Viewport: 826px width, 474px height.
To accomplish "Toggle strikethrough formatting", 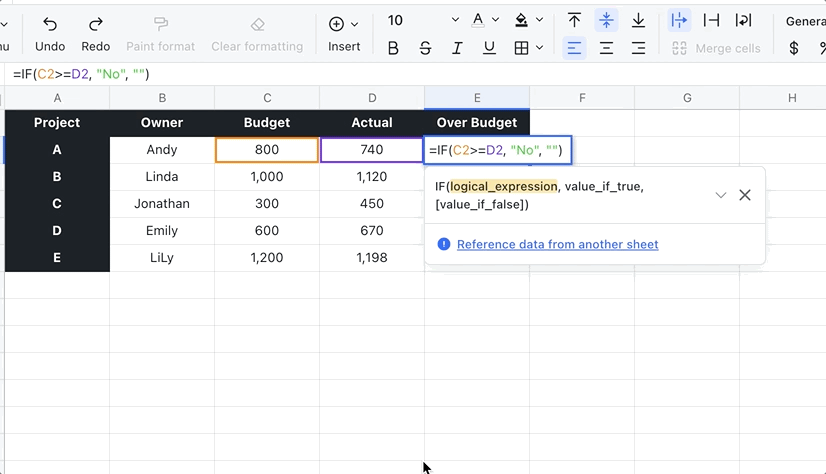I will click(425, 48).
